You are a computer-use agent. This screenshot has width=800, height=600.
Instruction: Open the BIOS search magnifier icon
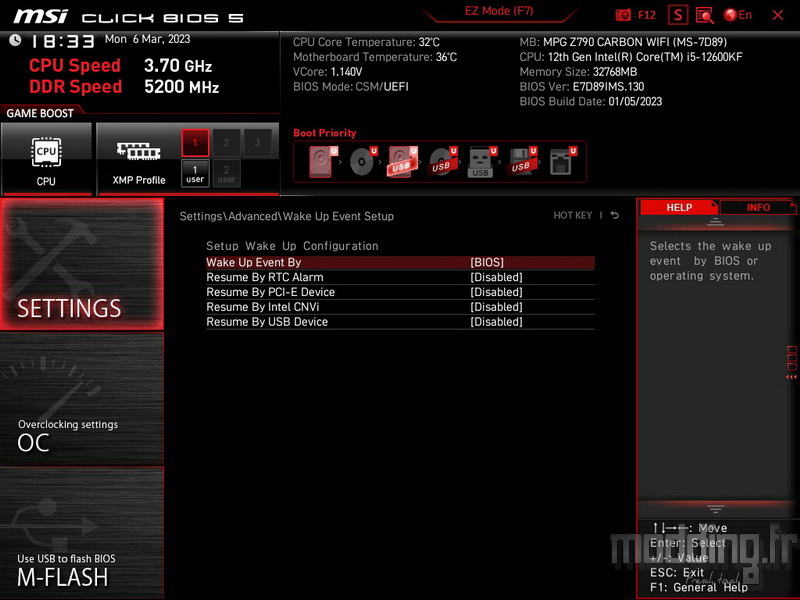click(x=705, y=15)
